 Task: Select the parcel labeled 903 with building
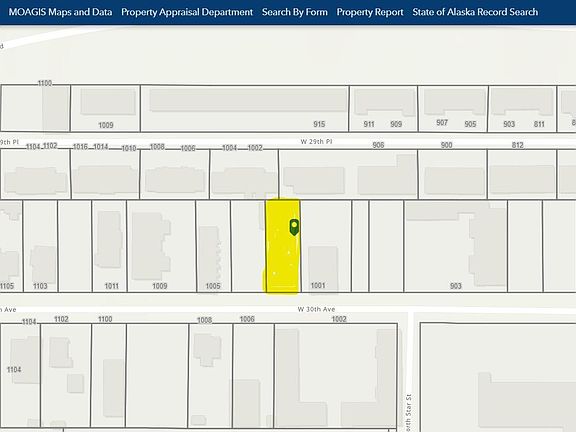(x=456, y=246)
